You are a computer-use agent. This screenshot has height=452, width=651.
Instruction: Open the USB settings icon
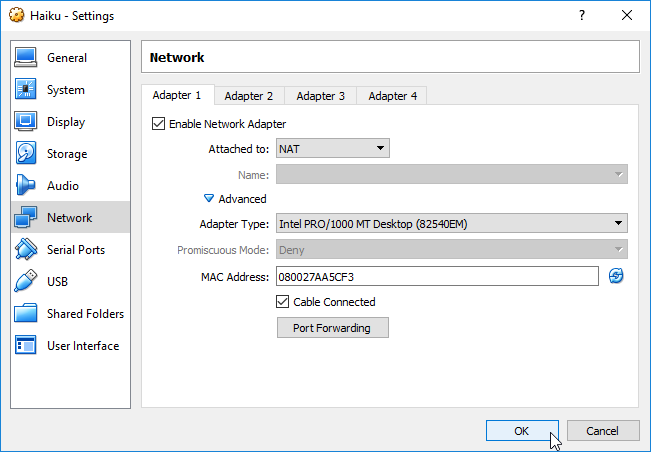pyautogui.click(x=27, y=282)
